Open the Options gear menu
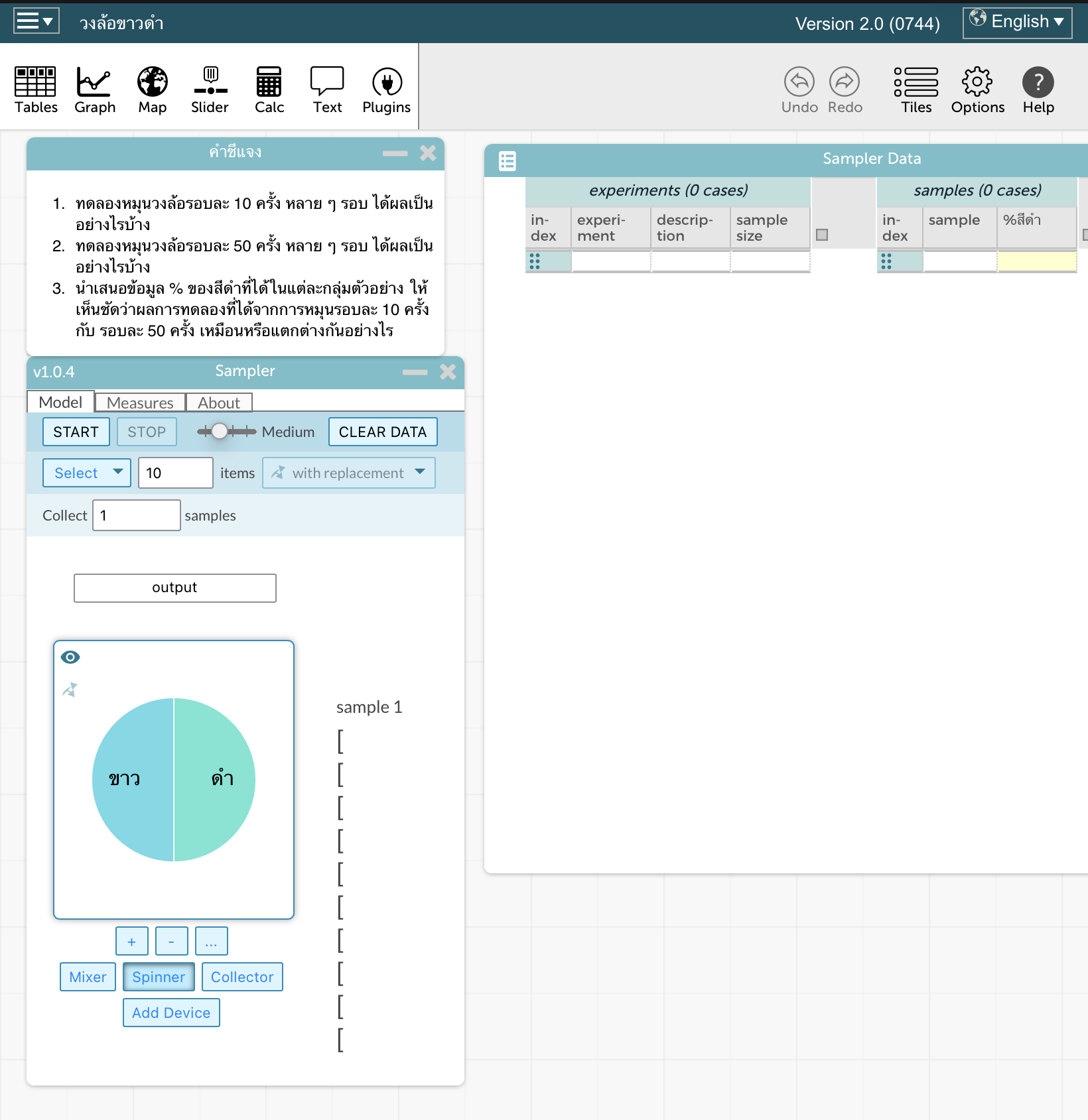Viewport: 1088px width, 1120px height. [977, 90]
